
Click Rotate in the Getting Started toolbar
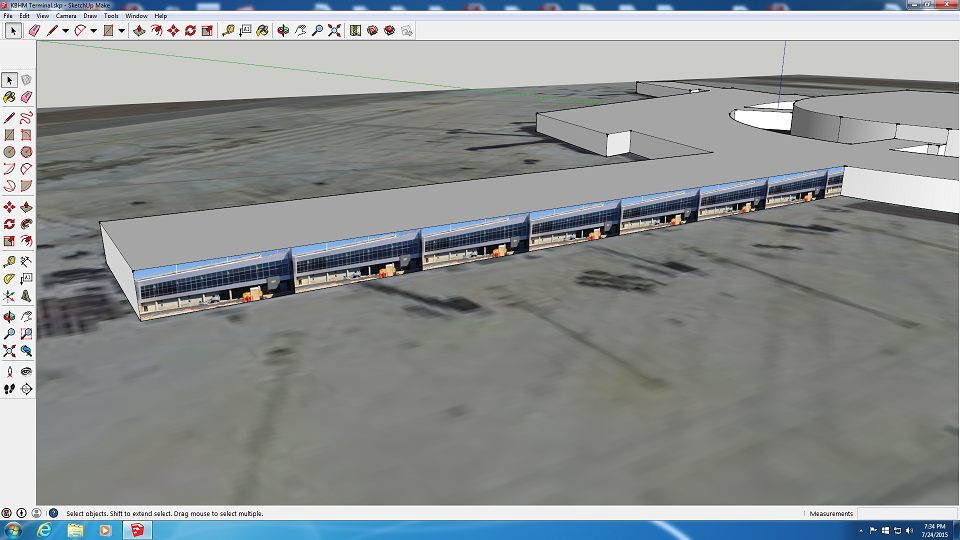[x=190, y=31]
